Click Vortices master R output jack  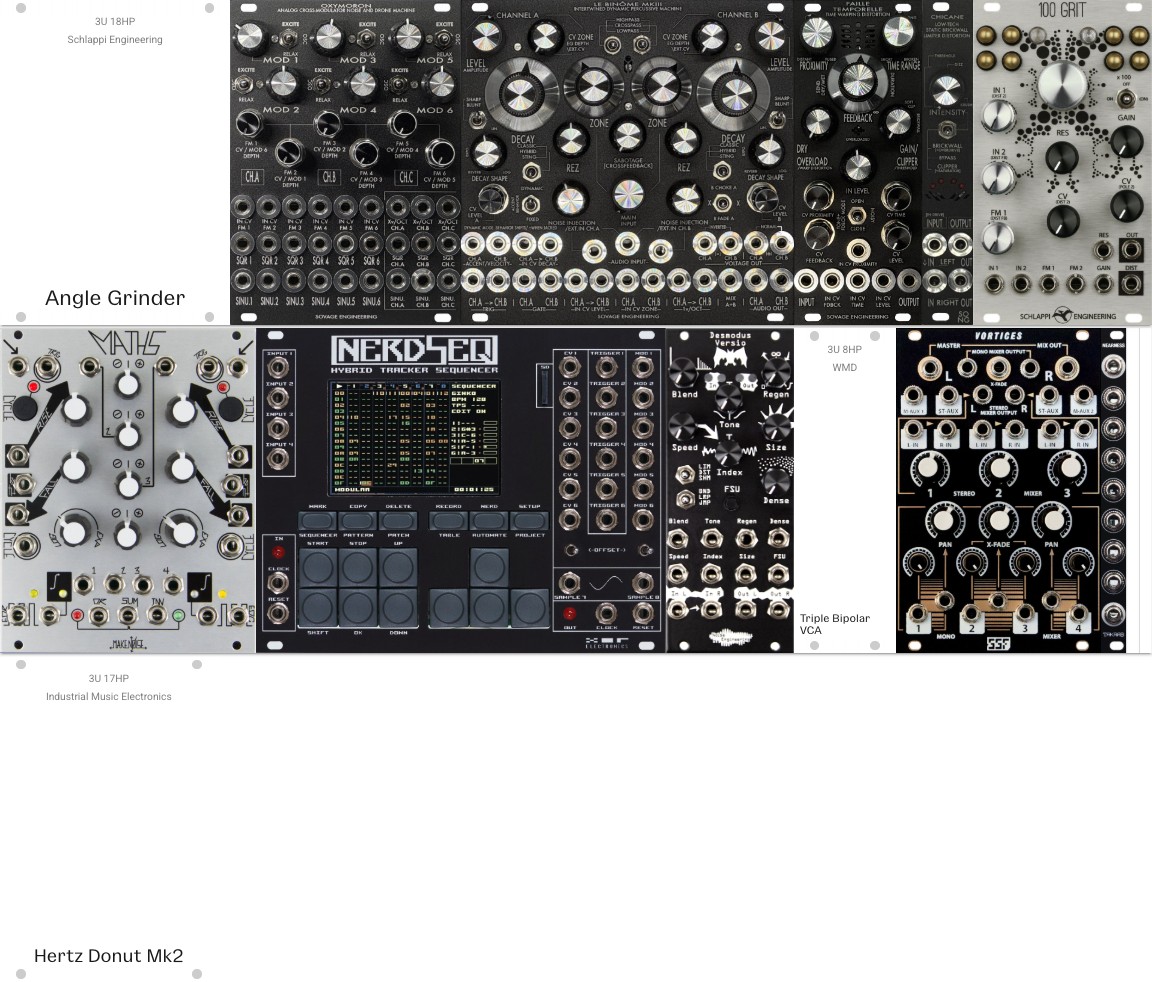click(x=1066, y=369)
